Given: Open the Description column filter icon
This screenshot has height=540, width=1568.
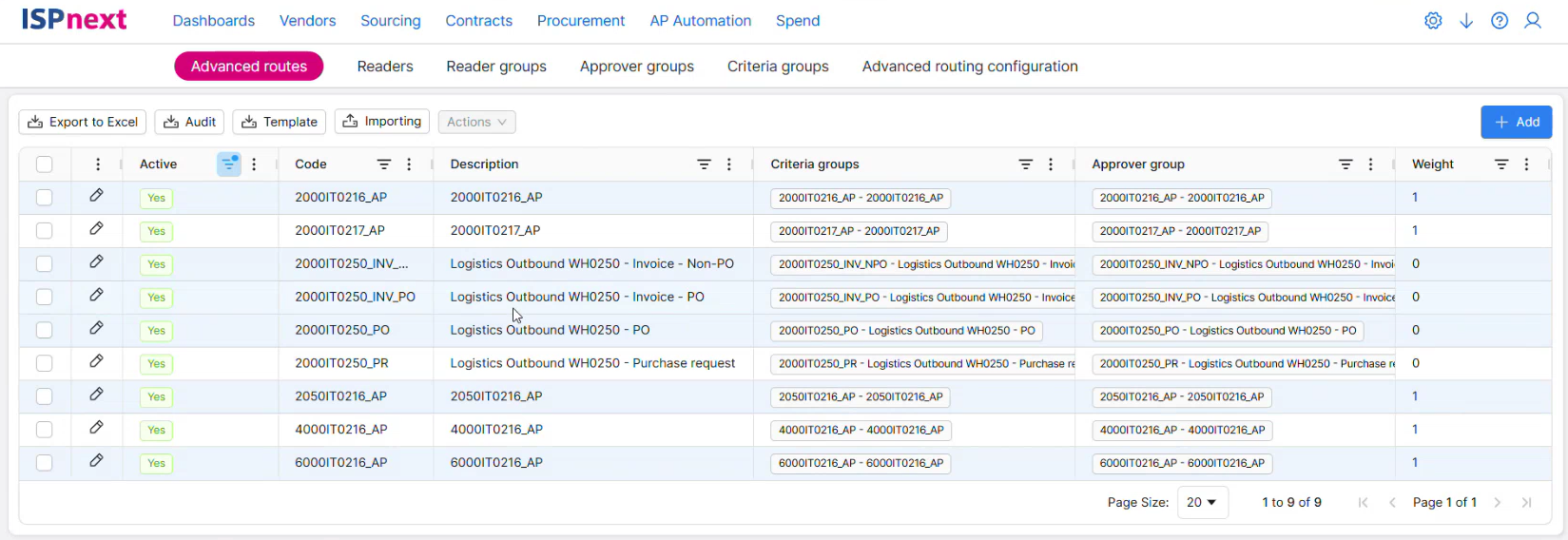Looking at the screenshot, I should [704, 164].
